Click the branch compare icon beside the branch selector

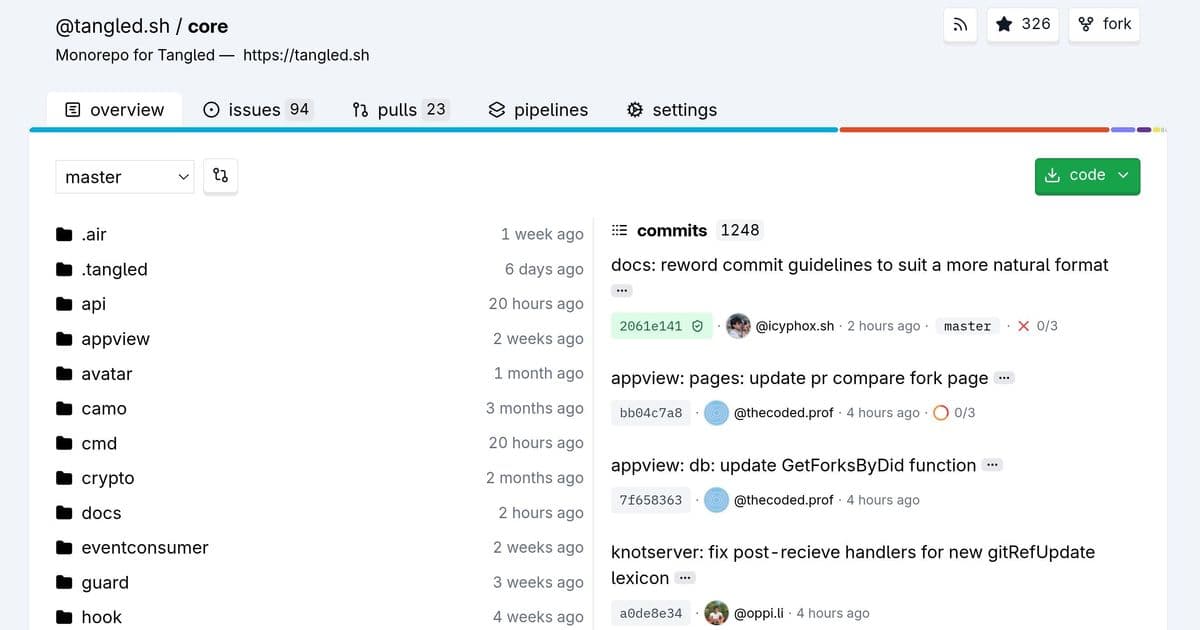click(220, 176)
